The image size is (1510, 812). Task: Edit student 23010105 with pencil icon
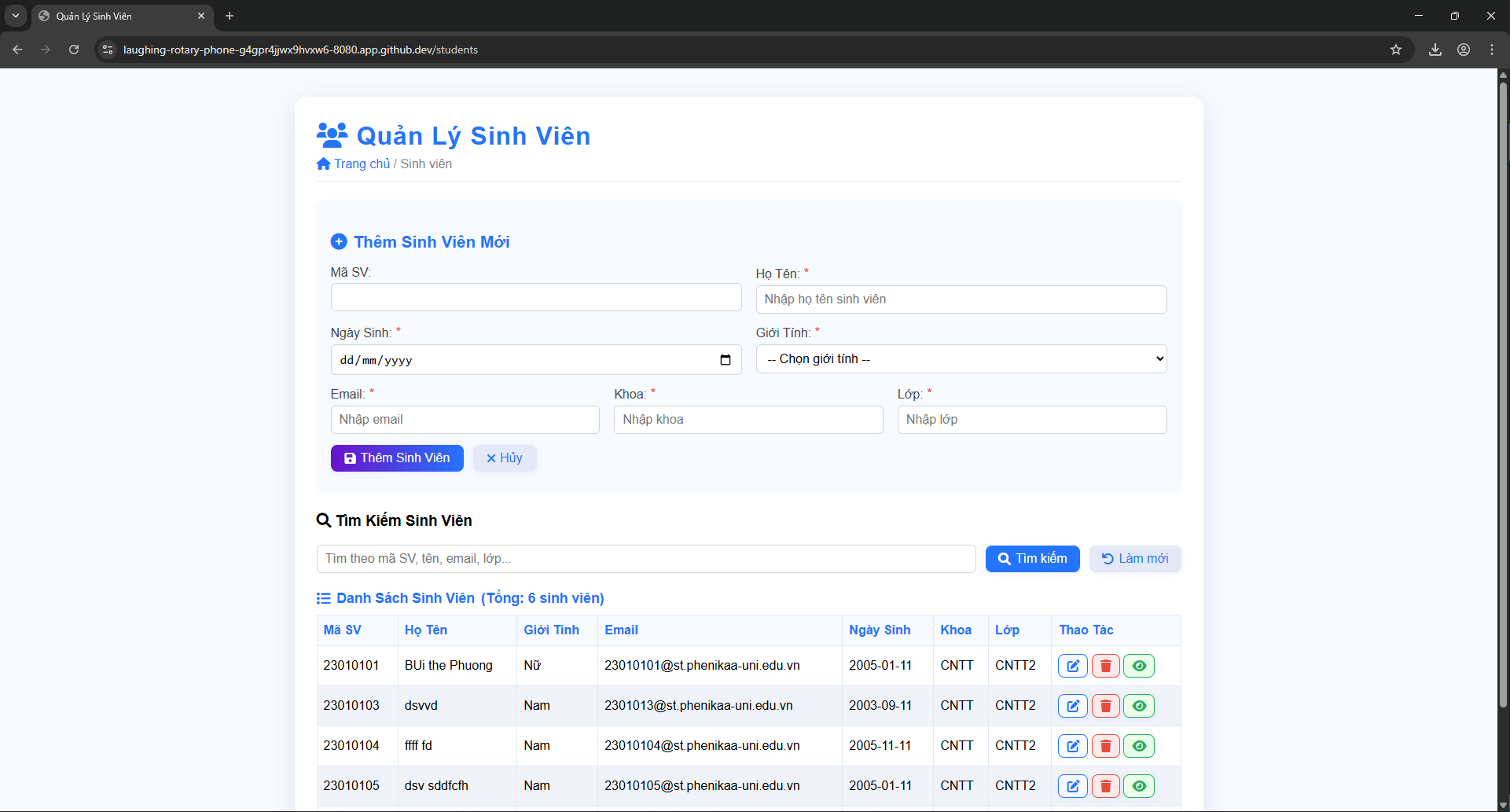pos(1073,786)
